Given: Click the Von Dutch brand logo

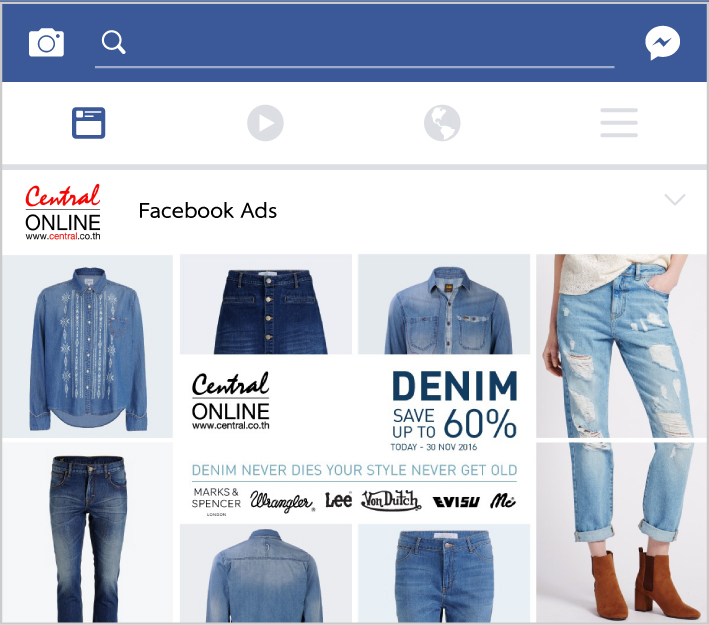Looking at the screenshot, I should pos(391,501).
